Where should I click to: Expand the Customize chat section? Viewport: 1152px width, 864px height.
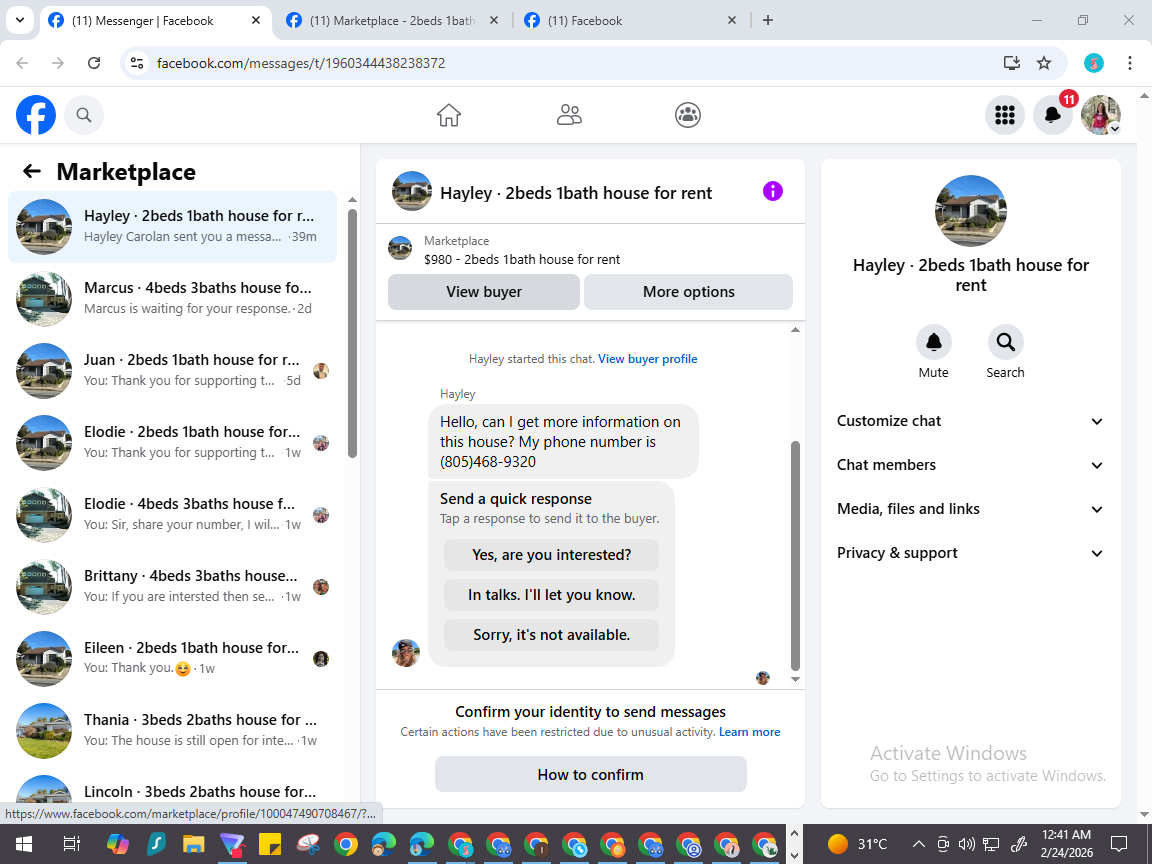(970, 421)
